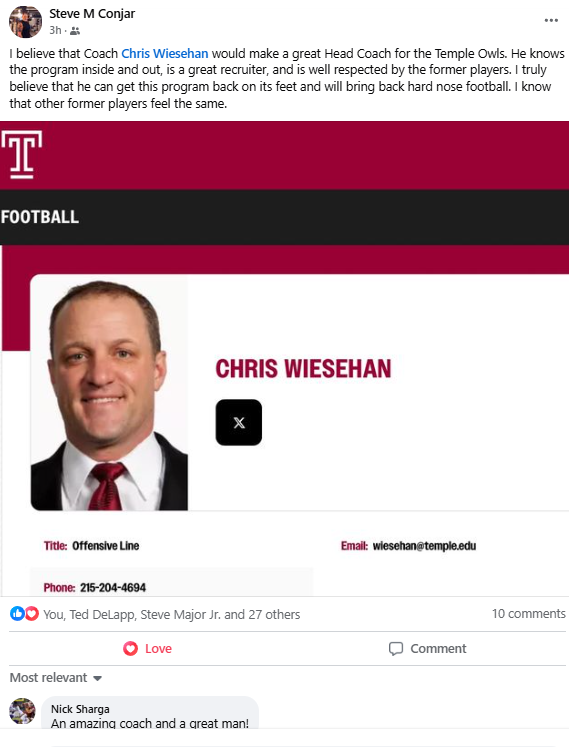Click the X social icon under Chris Wiesehan

point(239,423)
